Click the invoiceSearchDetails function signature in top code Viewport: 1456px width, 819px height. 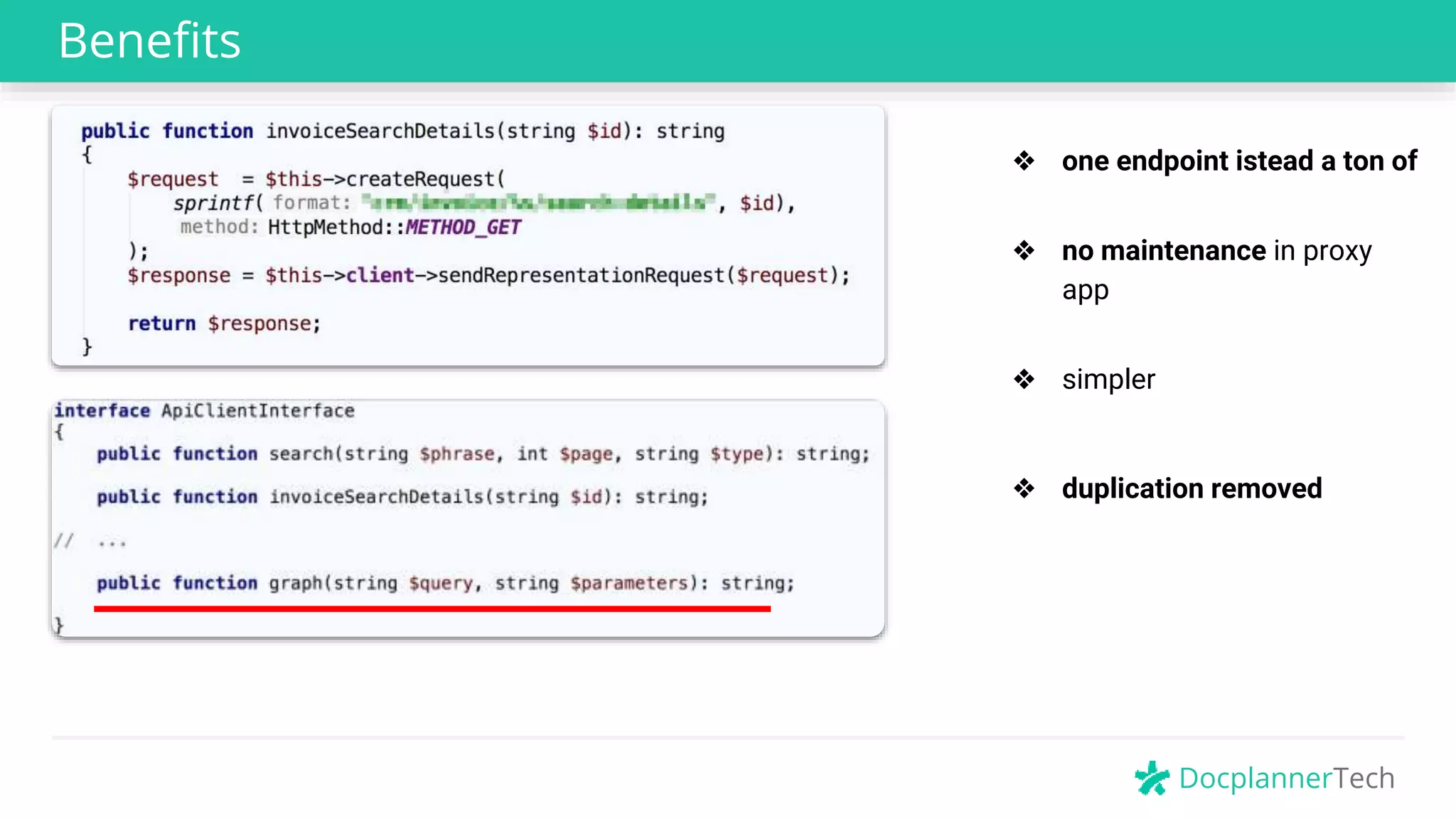point(402,132)
